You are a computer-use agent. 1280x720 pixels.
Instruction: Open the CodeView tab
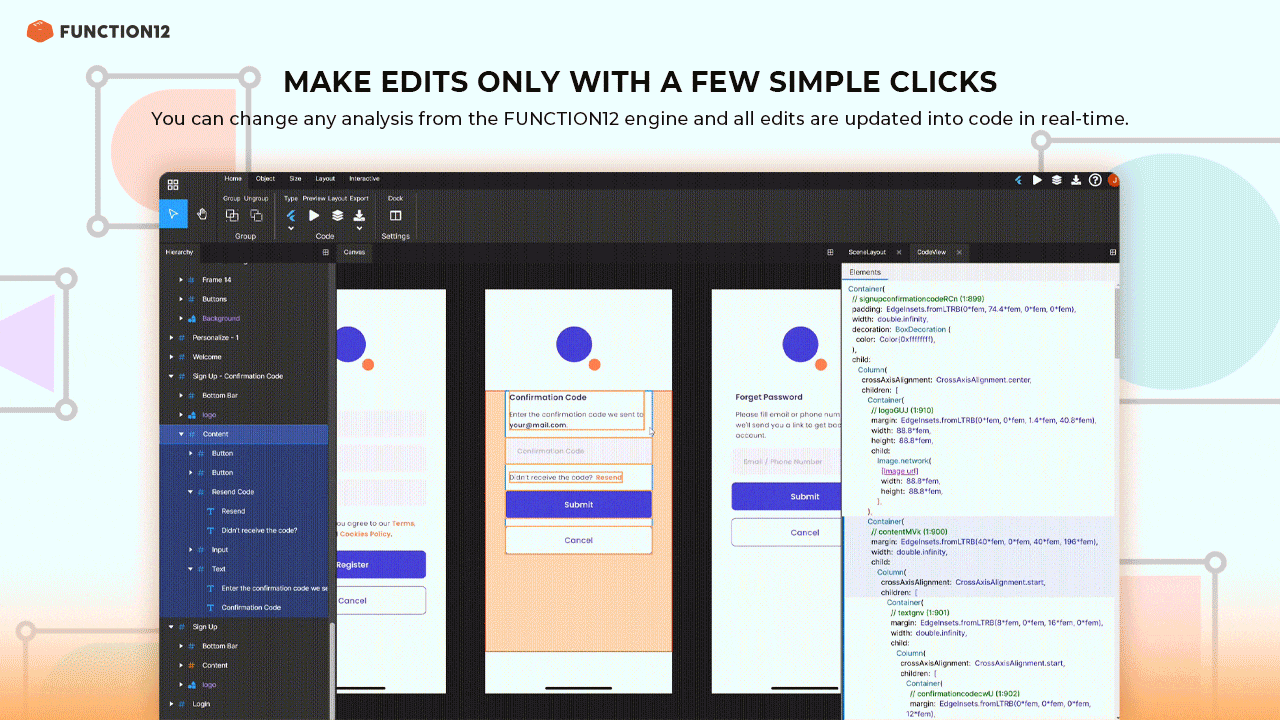(x=931, y=253)
